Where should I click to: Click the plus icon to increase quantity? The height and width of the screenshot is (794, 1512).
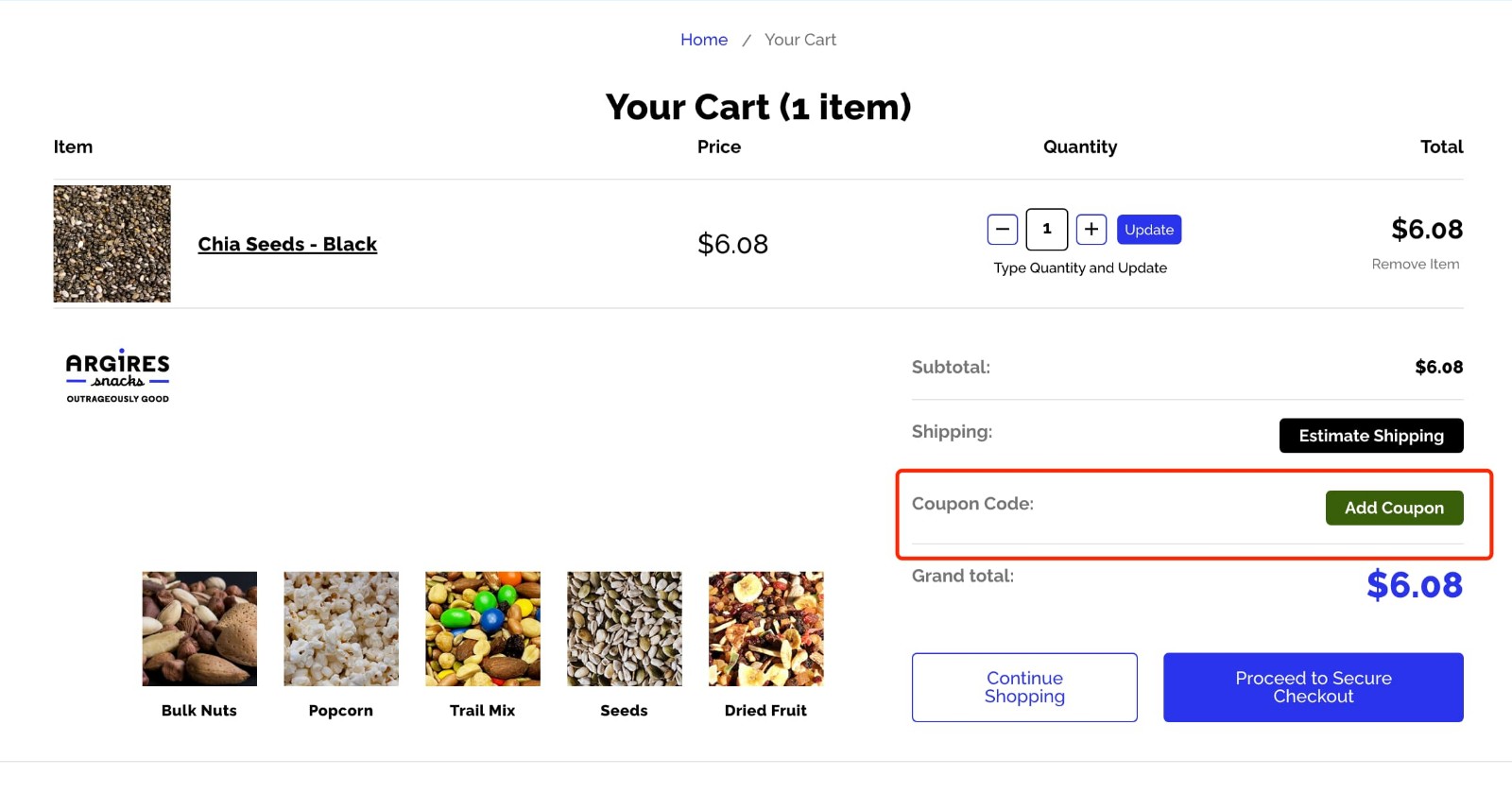pos(1091,229)
